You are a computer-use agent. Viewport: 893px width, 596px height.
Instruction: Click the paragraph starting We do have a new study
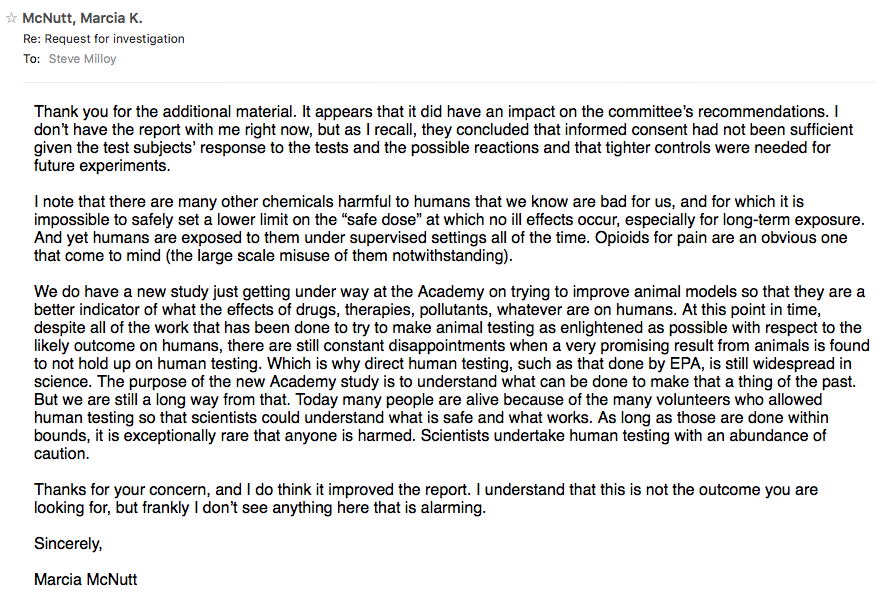click(451, 372)
